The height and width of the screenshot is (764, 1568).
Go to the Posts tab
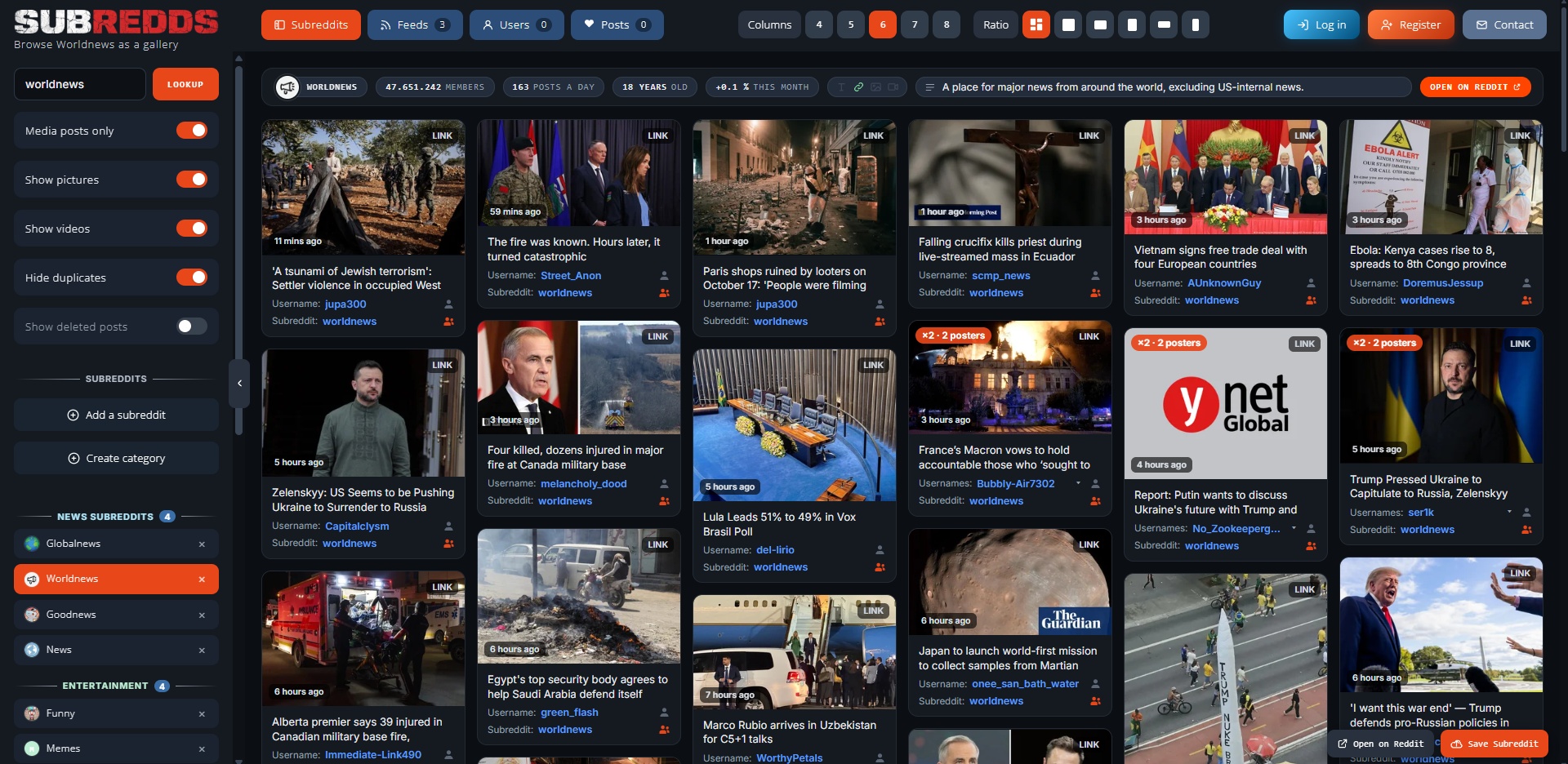coord(617,24)
